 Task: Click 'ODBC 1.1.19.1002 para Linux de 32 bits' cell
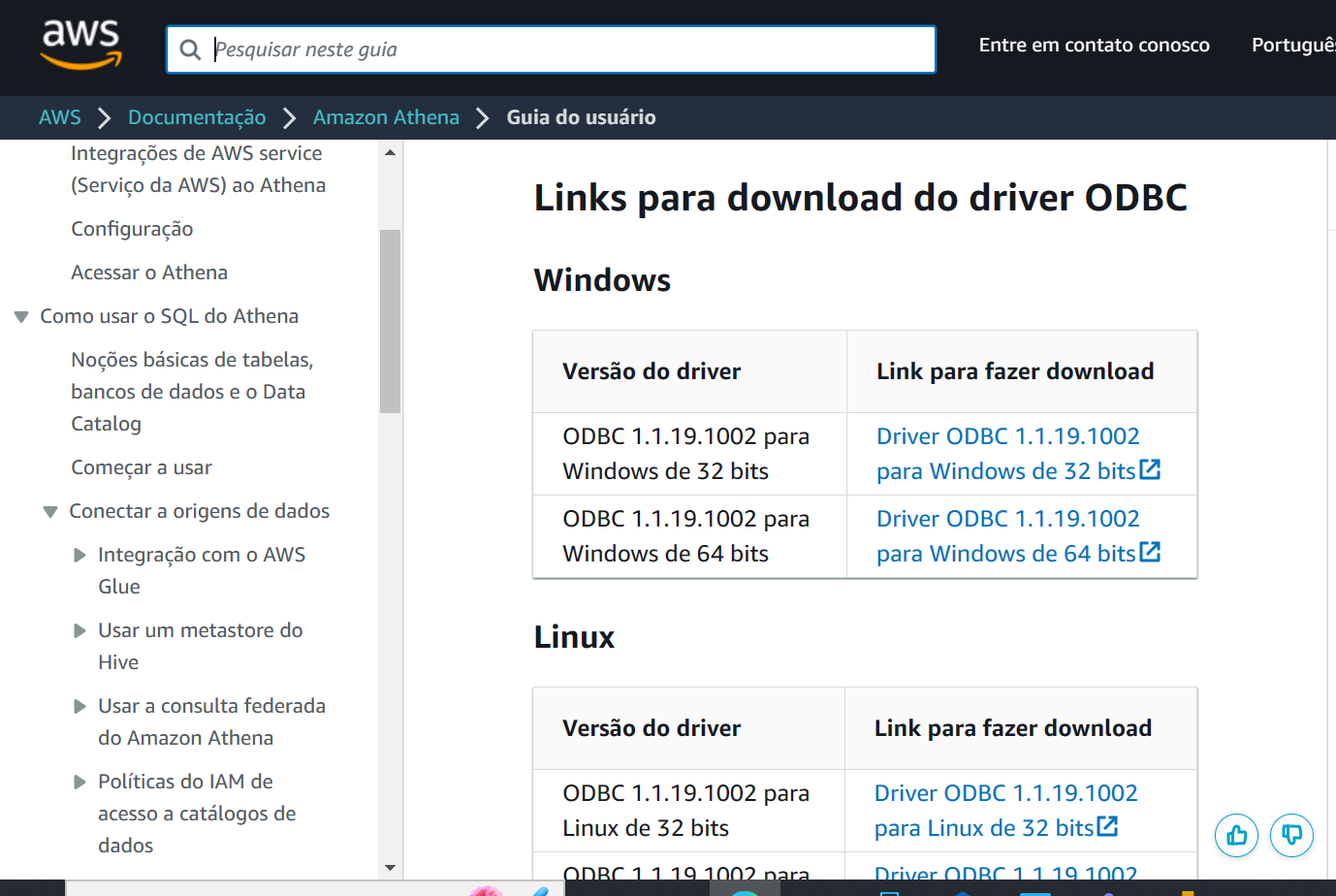[x=688, y=811]
